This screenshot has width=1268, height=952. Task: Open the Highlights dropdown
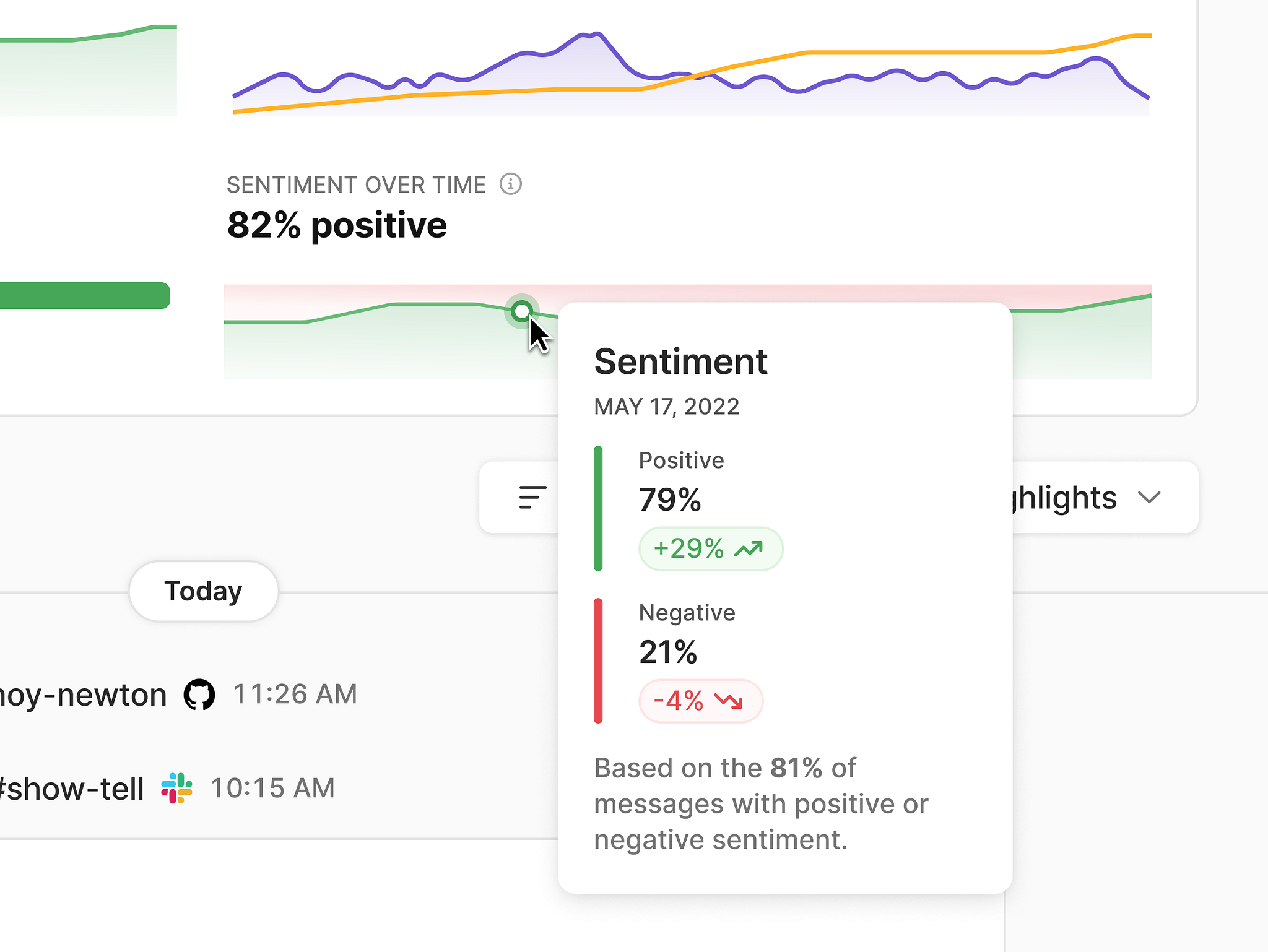(1090, 497)
